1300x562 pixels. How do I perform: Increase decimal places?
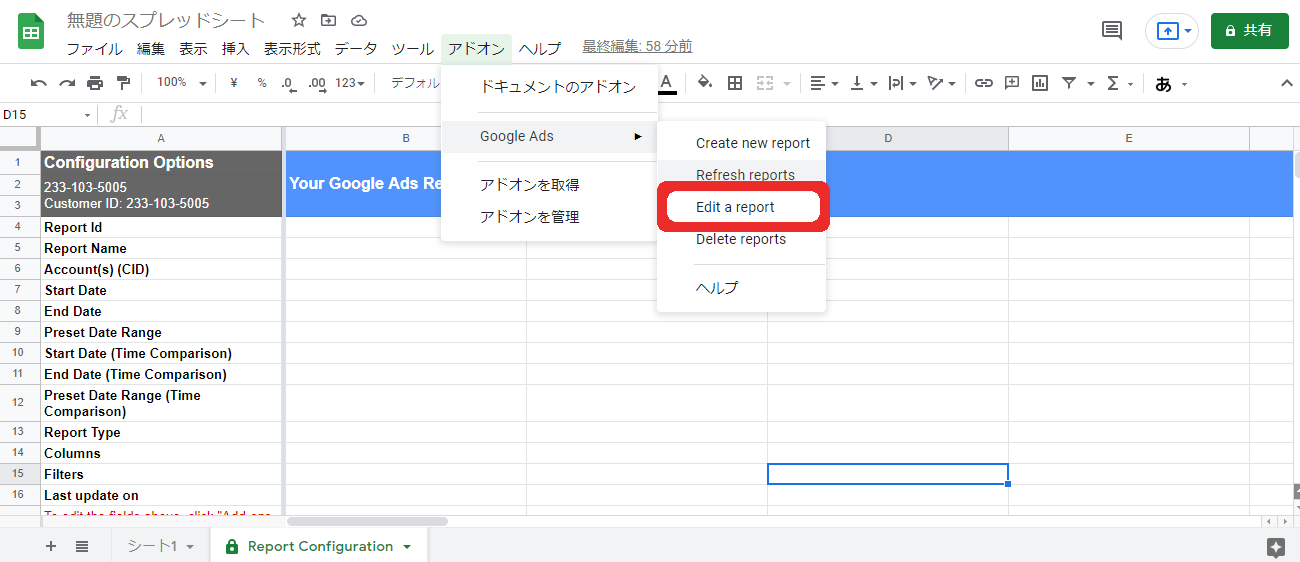tap(317, 83)
